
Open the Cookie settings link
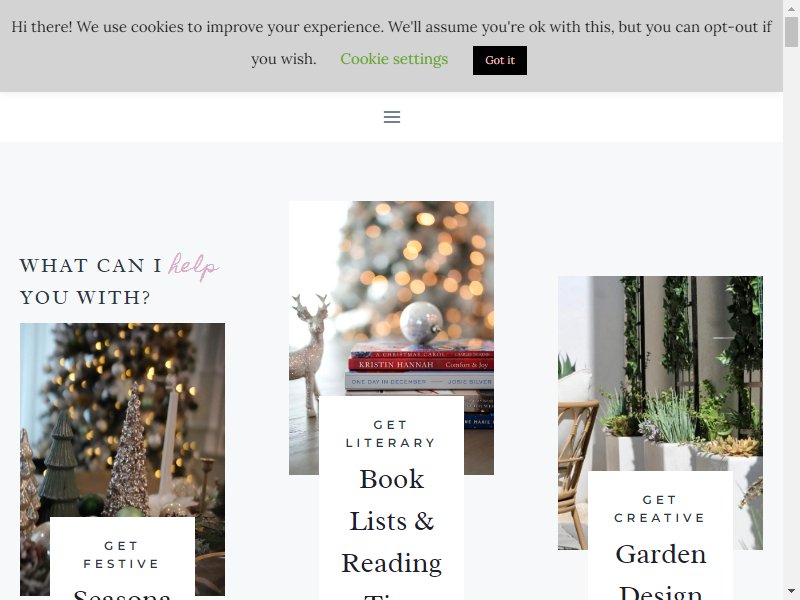click(394, 59)
